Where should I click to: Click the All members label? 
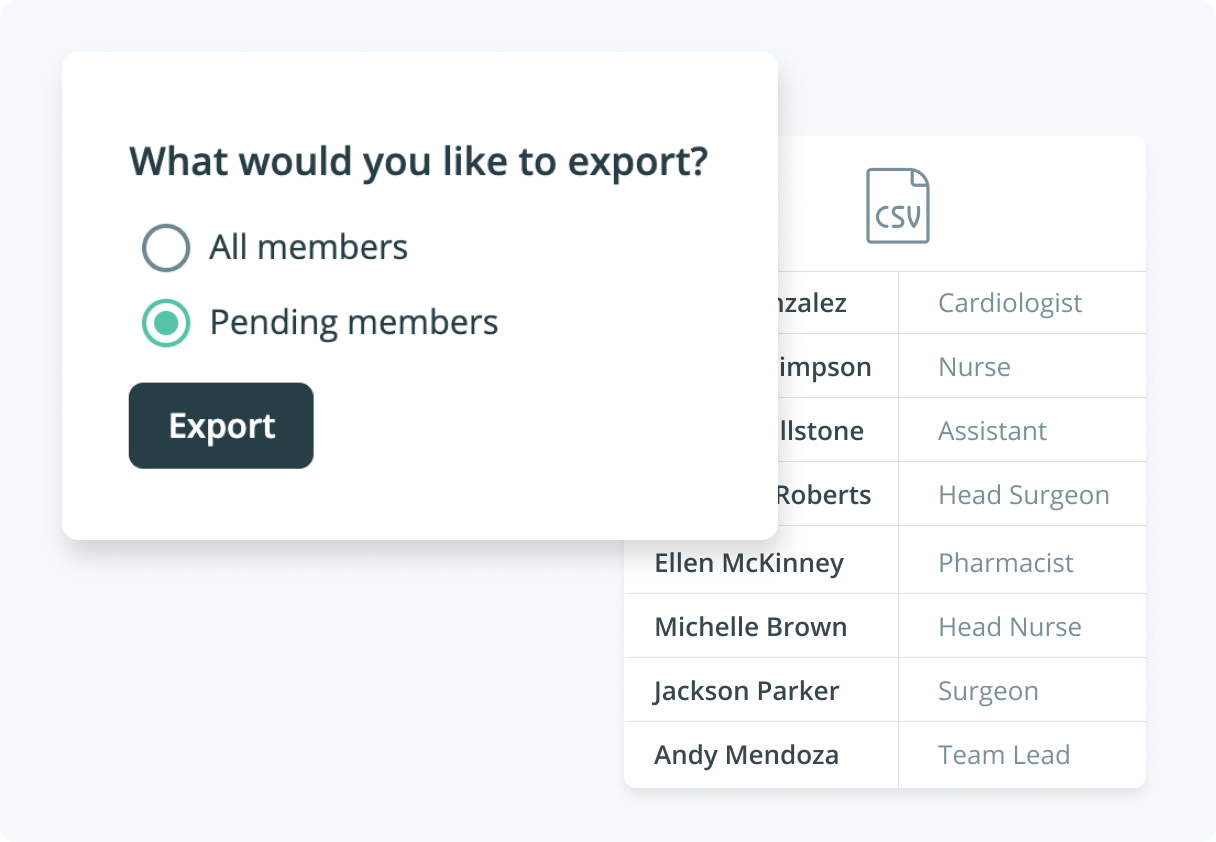click(x=308, y=248)
